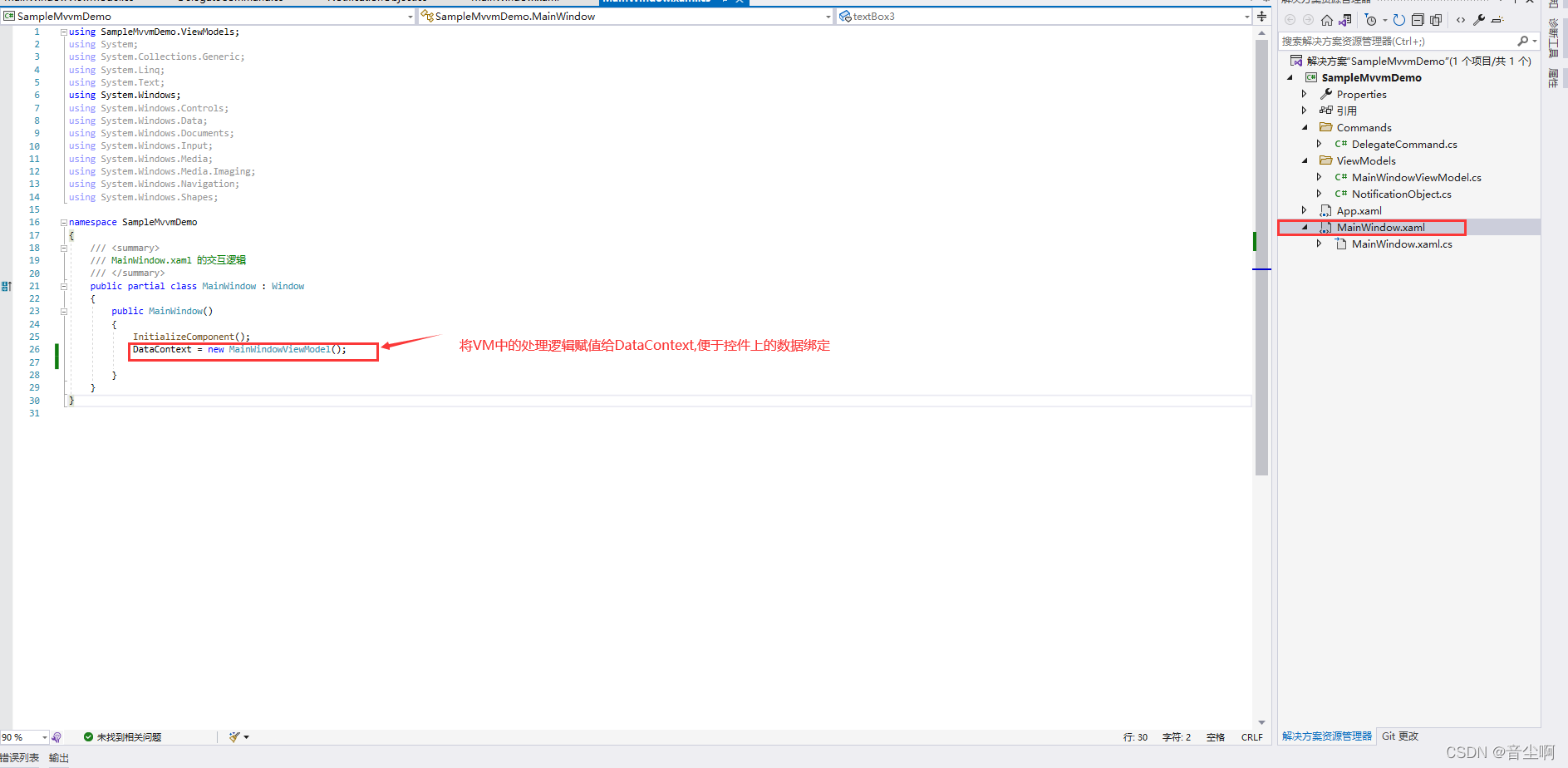Collapse the MainWindow class block
Image resolution: width=1568 pixels, height=768 pixels.
point(64,286)
